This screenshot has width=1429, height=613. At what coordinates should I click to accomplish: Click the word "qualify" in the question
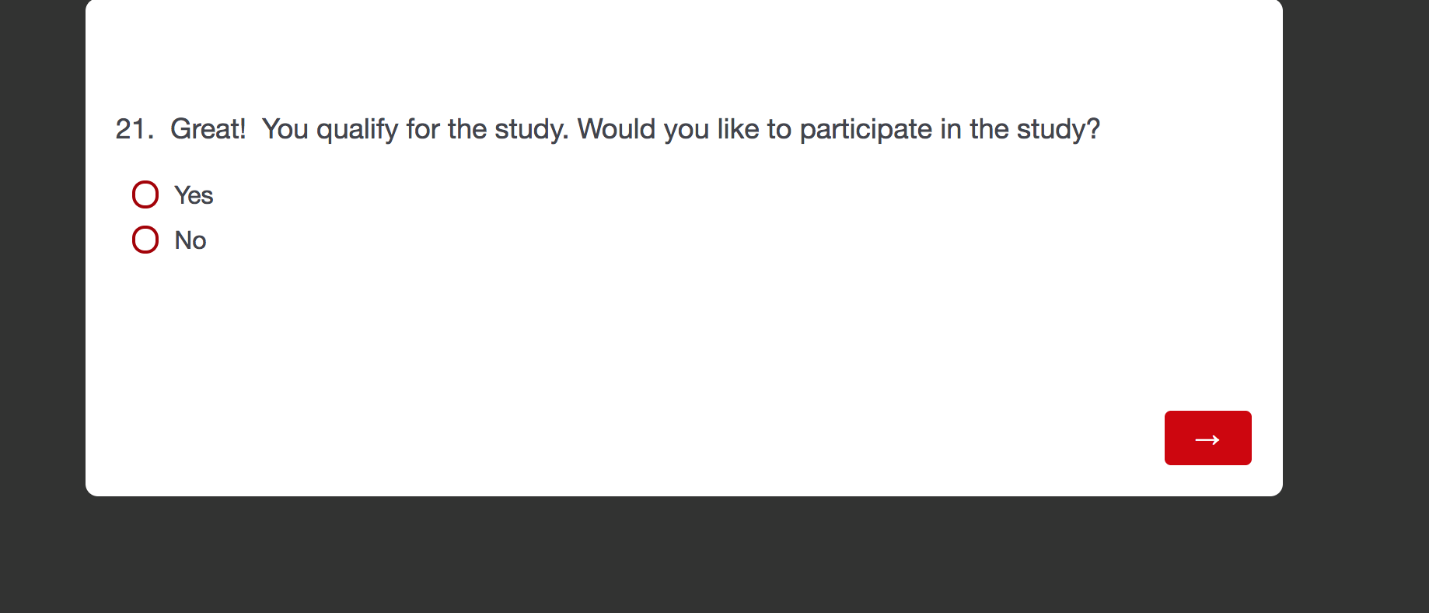[x=358, y=130]
